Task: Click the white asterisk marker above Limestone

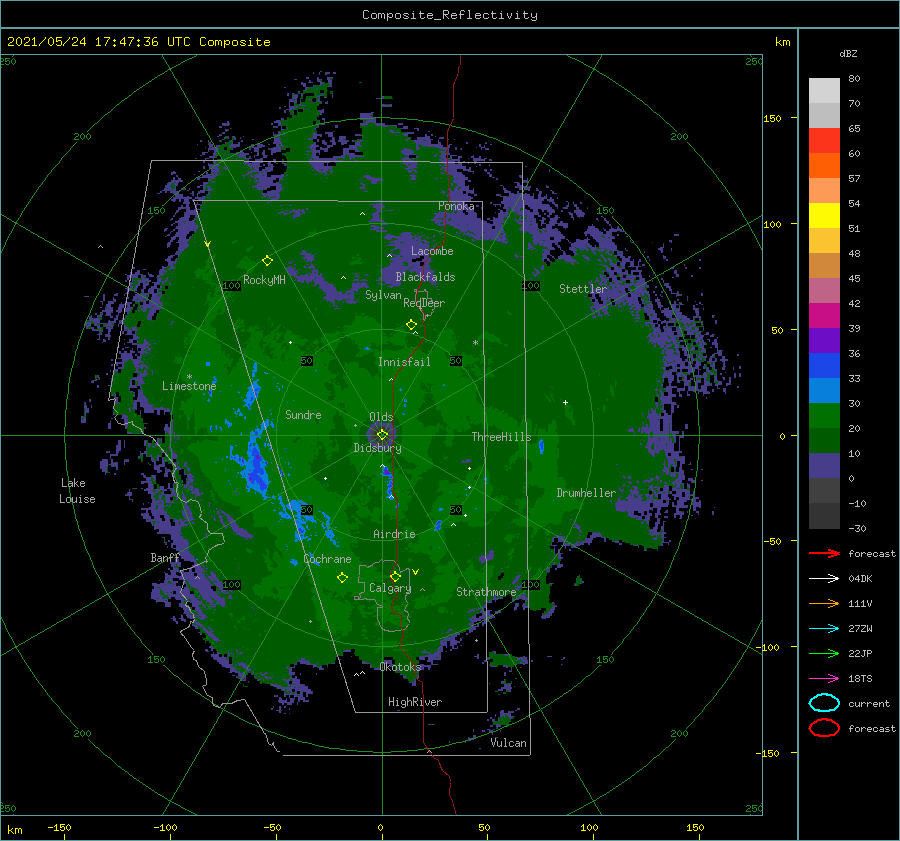Action: [189, 377]
